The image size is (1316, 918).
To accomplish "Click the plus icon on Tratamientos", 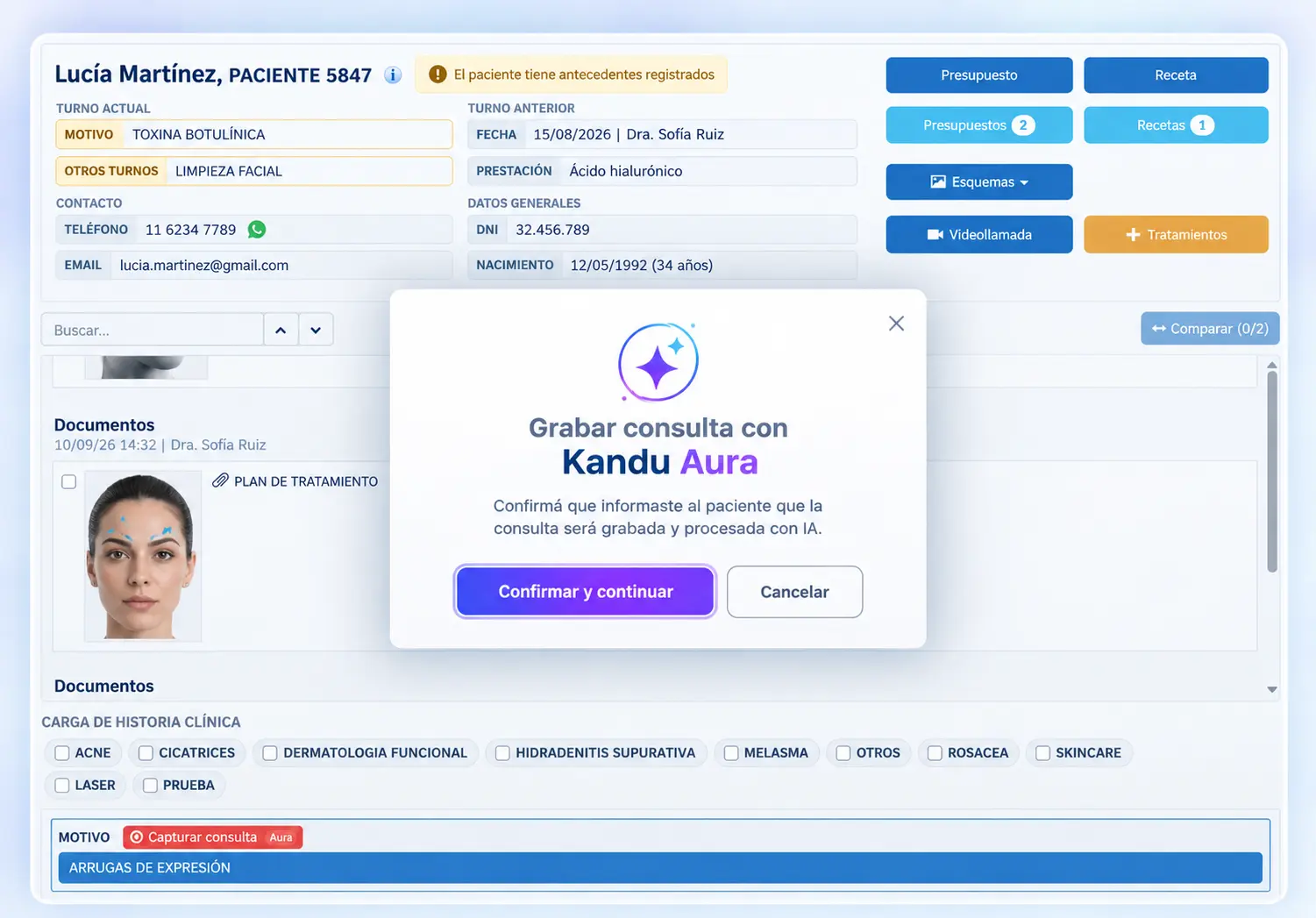I will coord(1133,235).
